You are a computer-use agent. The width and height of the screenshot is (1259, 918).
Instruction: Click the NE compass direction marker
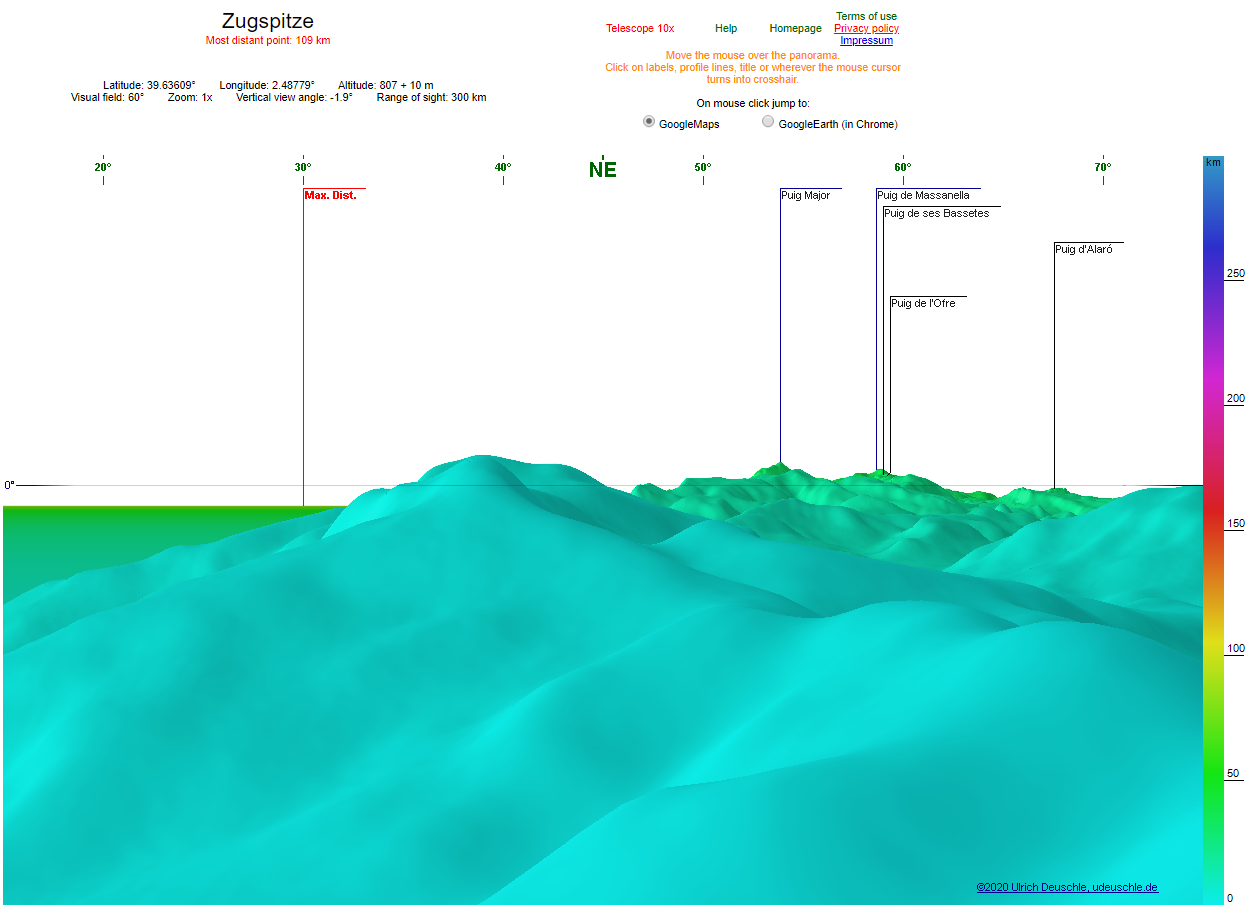pos(602,170)
